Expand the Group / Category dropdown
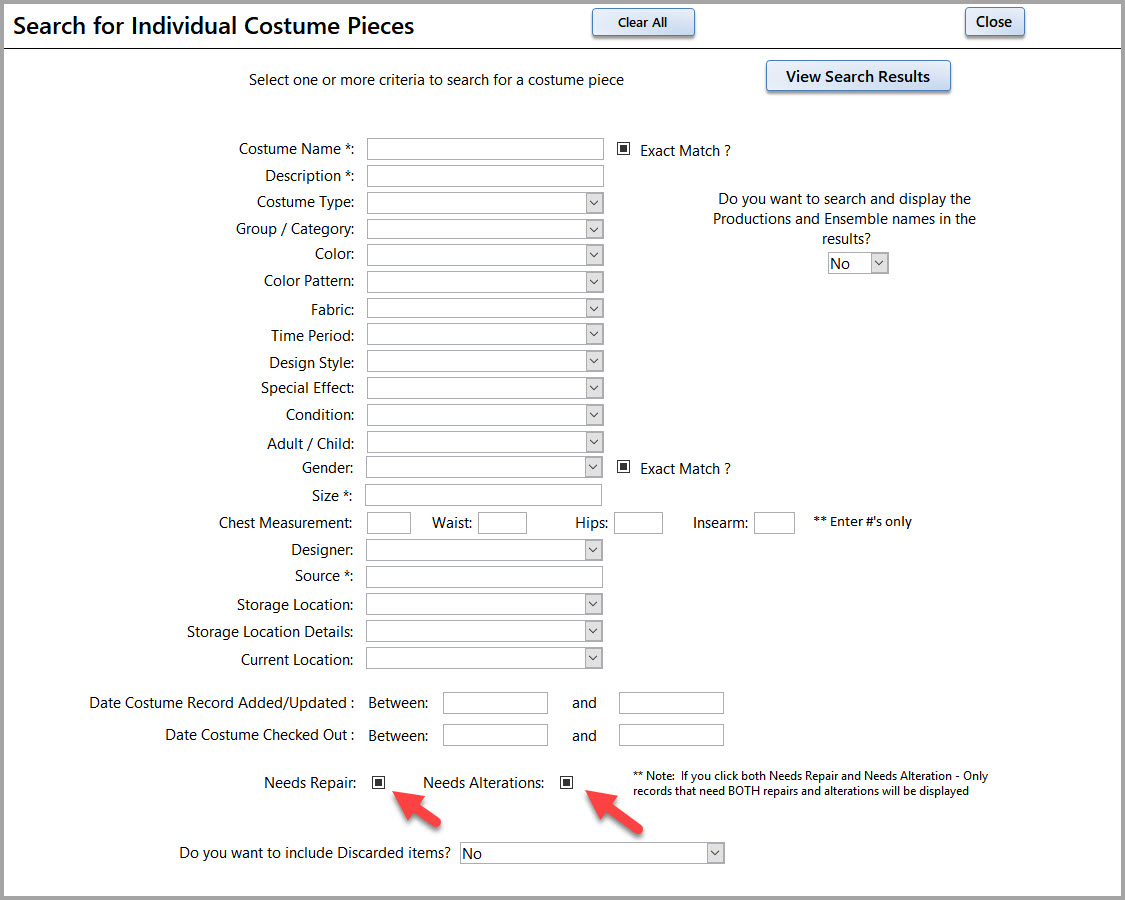Viewport: 1125px width, 900px height. [x=594, y=229]
